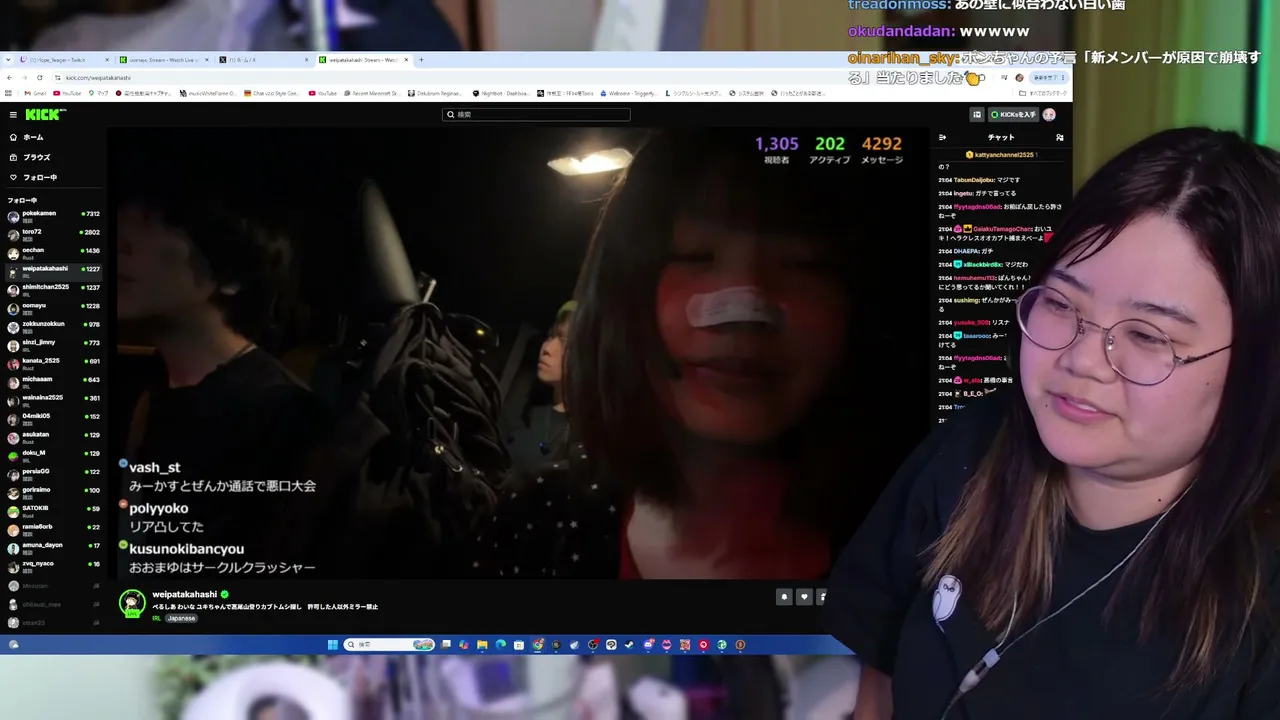Click the browser profile picture in toolbar
1280x720 pixels.
(1019, 78)
